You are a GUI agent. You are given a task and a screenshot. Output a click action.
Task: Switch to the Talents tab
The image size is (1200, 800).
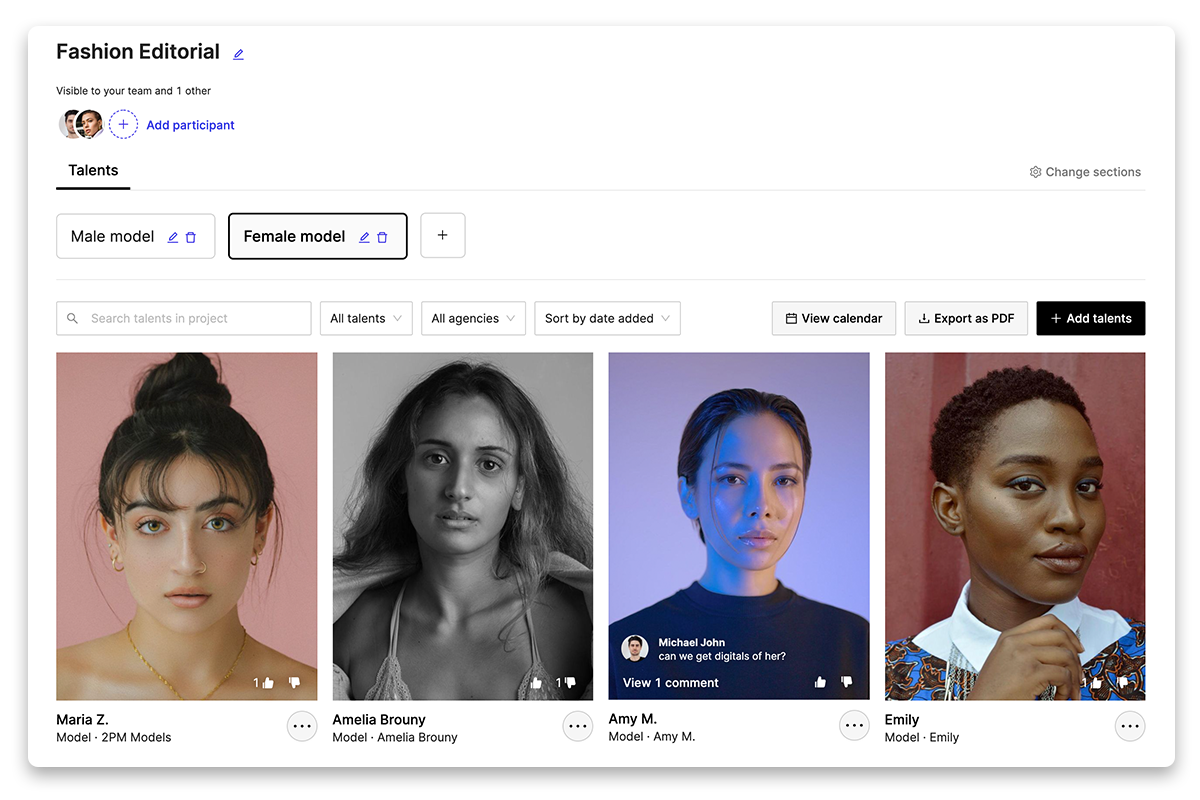(x=93, y=171)
